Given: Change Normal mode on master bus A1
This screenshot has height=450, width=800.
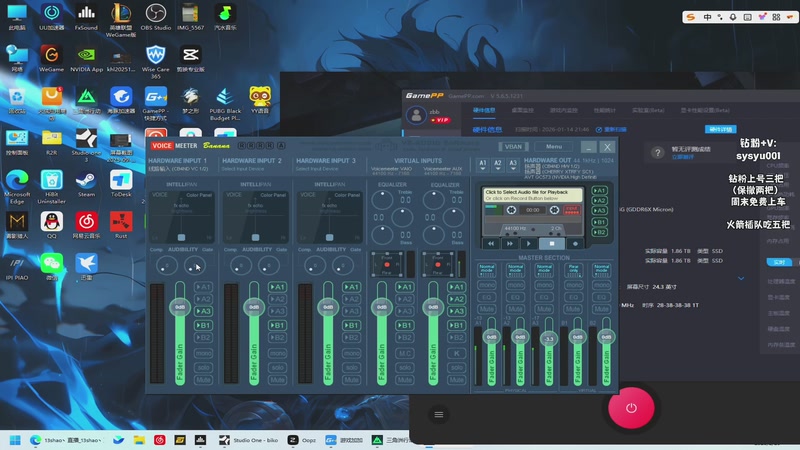Looking at the screenshot, I should point(487,268).
